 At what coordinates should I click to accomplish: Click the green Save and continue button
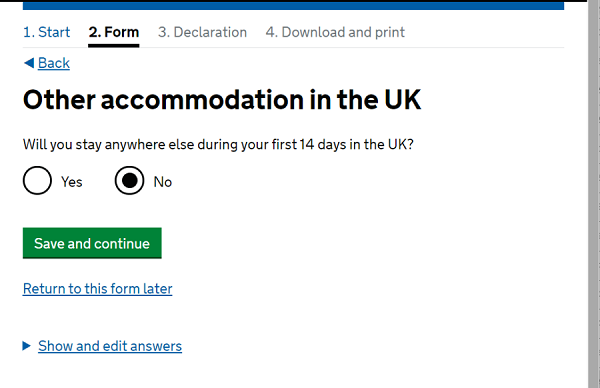92,243
